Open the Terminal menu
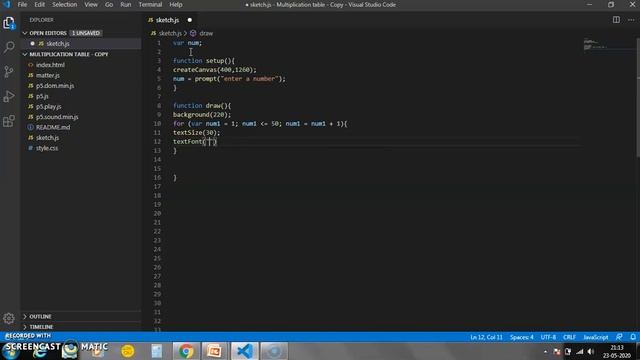Screen dimensions: 640x360 click(150, 4)
